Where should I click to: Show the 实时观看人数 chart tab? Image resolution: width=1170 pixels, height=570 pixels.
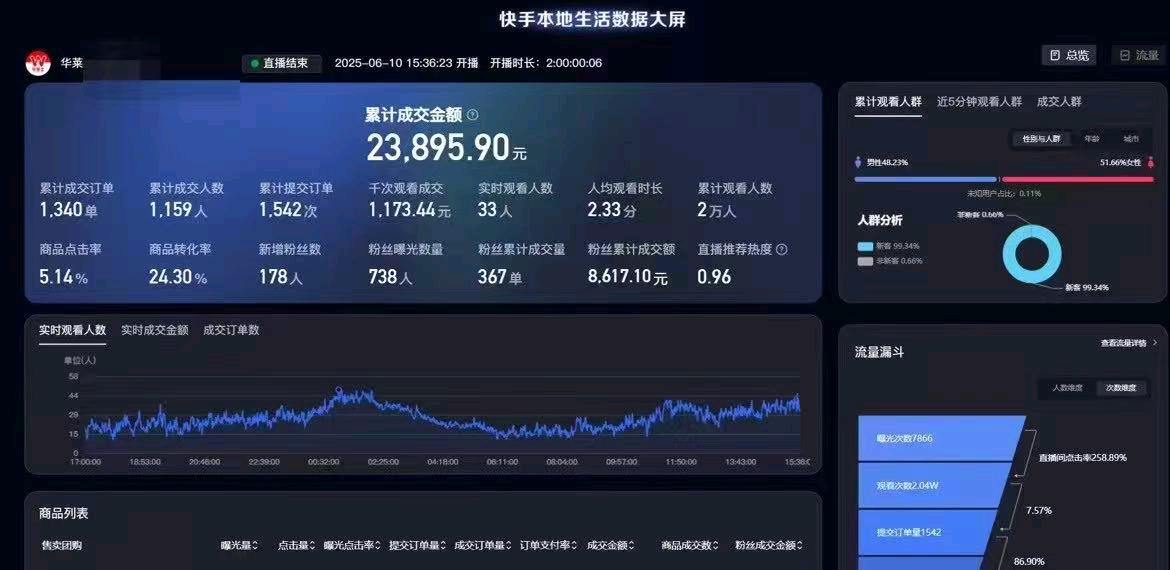point(72,330)
